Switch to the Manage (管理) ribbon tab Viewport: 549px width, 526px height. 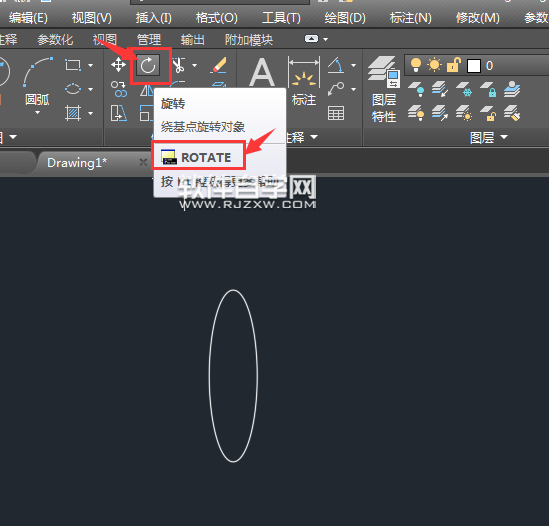click(149, 40)
